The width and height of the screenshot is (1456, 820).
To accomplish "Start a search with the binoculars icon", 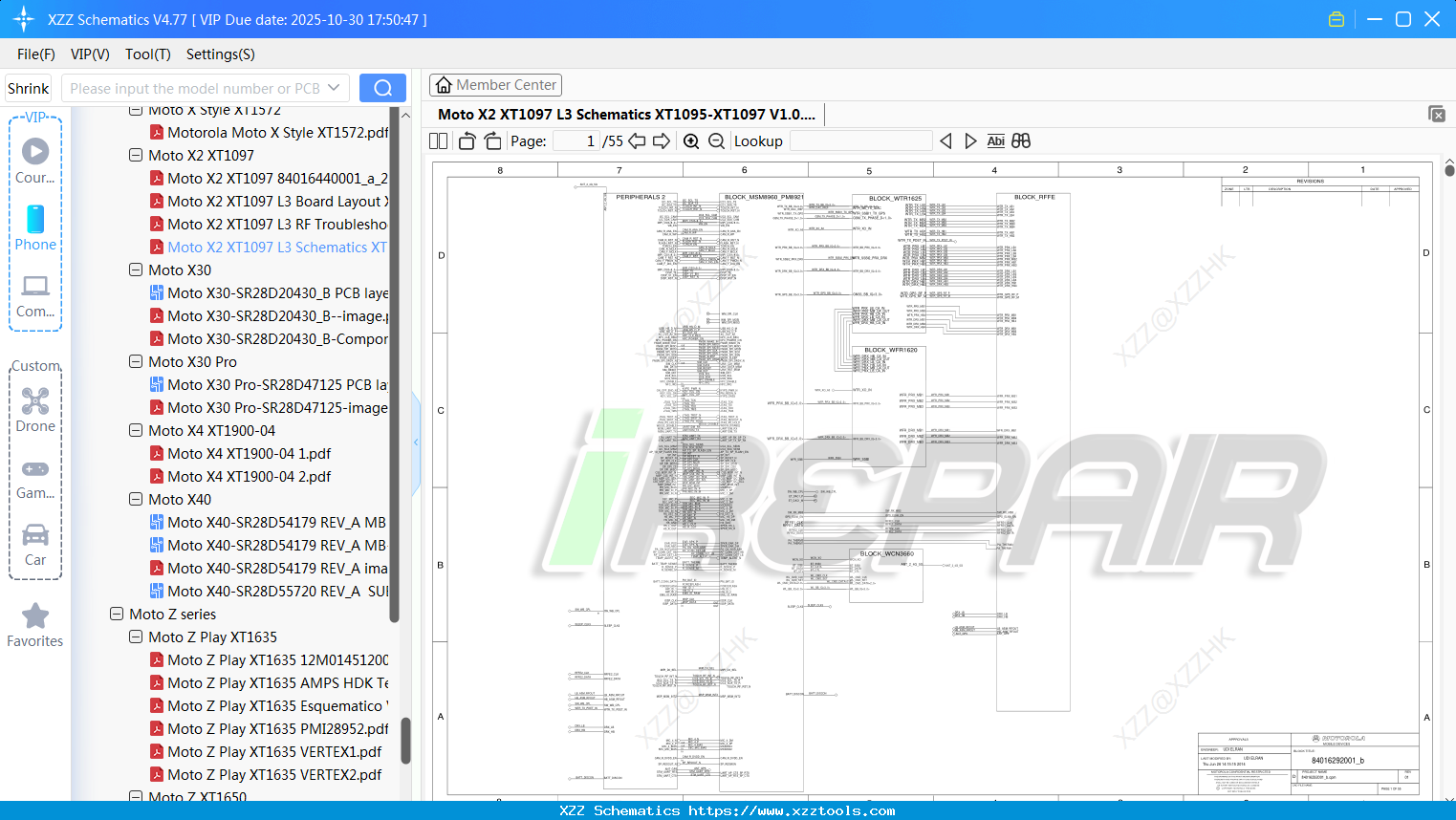I will point(1020,140).
